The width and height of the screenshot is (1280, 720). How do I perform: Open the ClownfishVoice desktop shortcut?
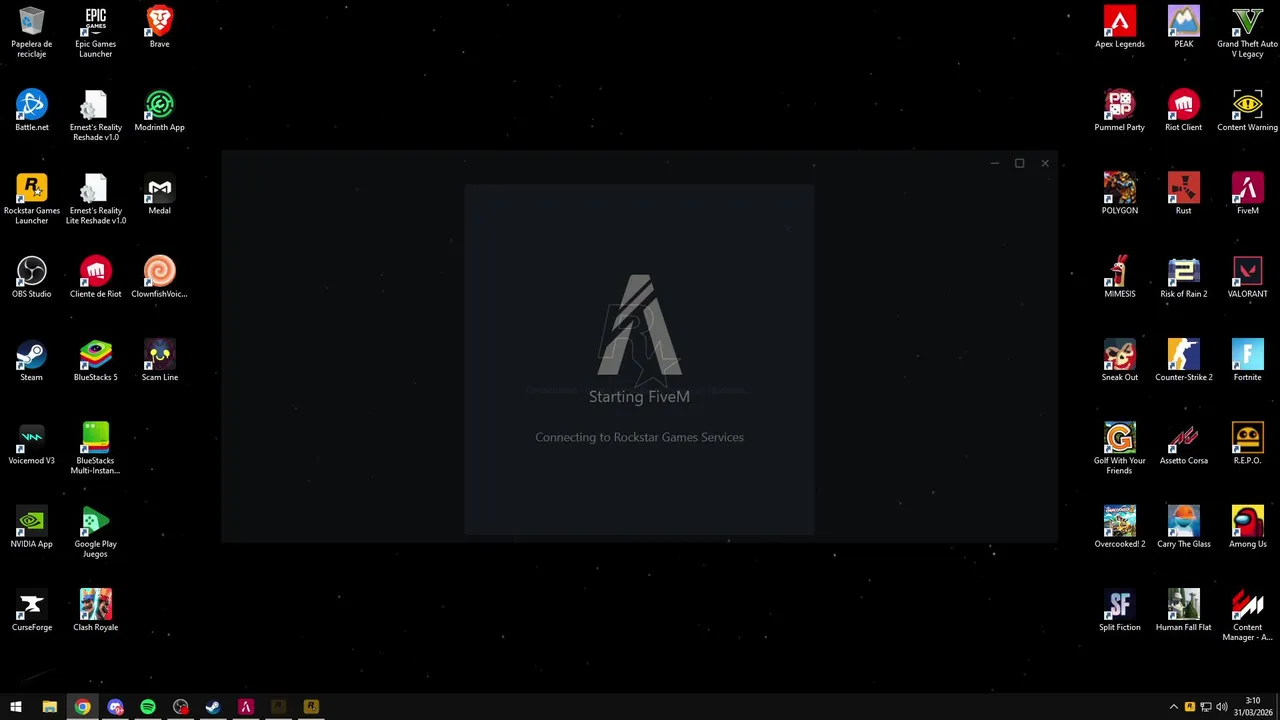pos(160,277)
